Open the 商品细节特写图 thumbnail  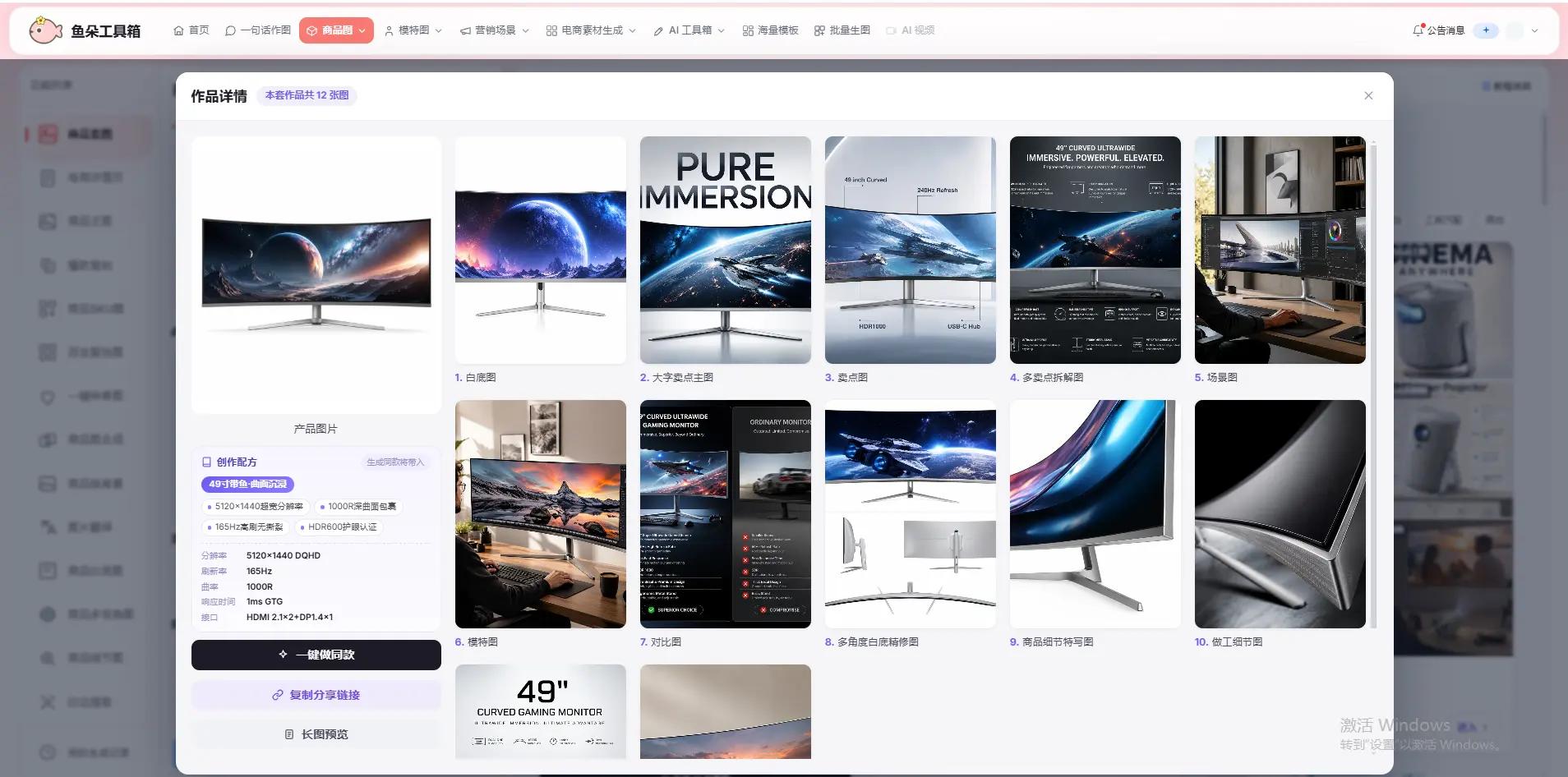pos(1095,514)
